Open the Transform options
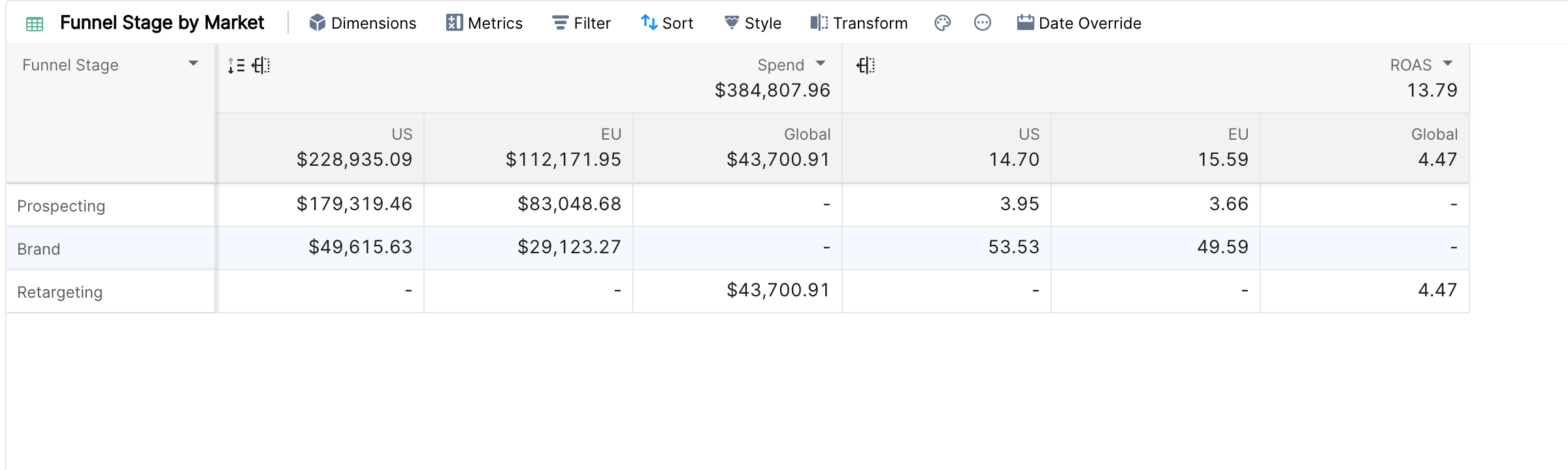The image size is (1568, 470). pyautogui.click(x=858, y=23)
